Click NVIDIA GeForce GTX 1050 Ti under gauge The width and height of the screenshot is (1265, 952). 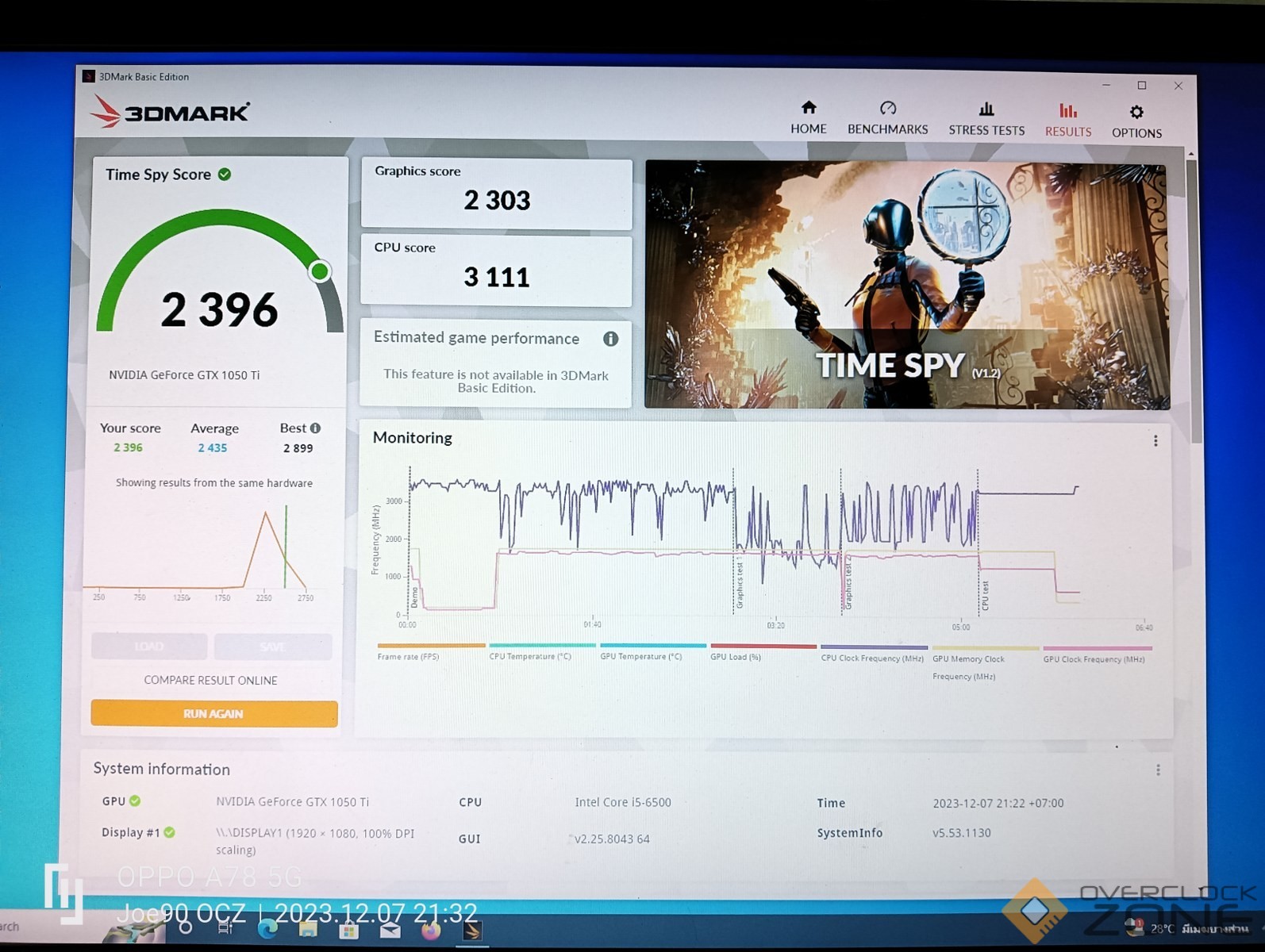(x=184, y=375)
